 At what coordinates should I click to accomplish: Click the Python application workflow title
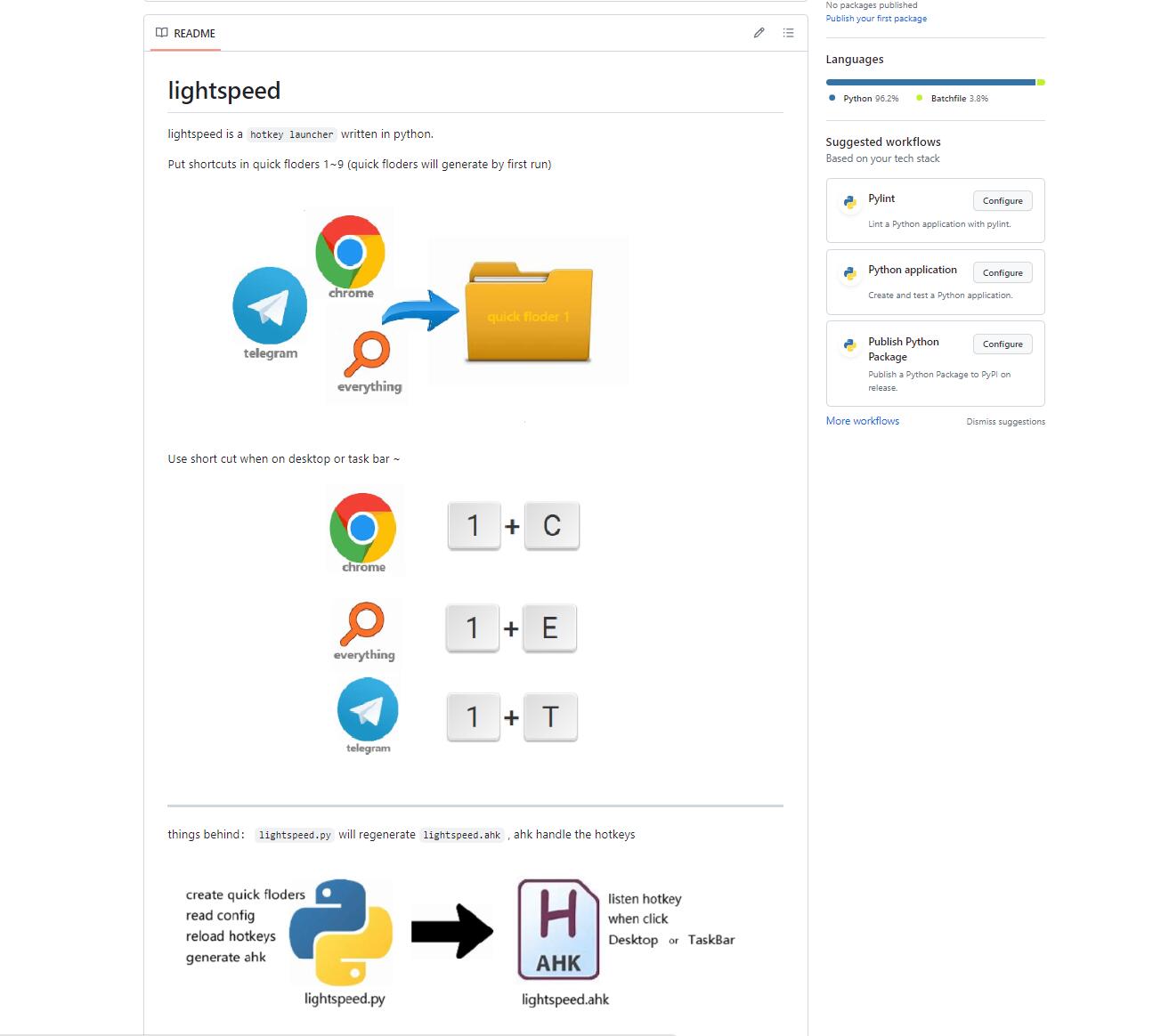coord(913,270)
